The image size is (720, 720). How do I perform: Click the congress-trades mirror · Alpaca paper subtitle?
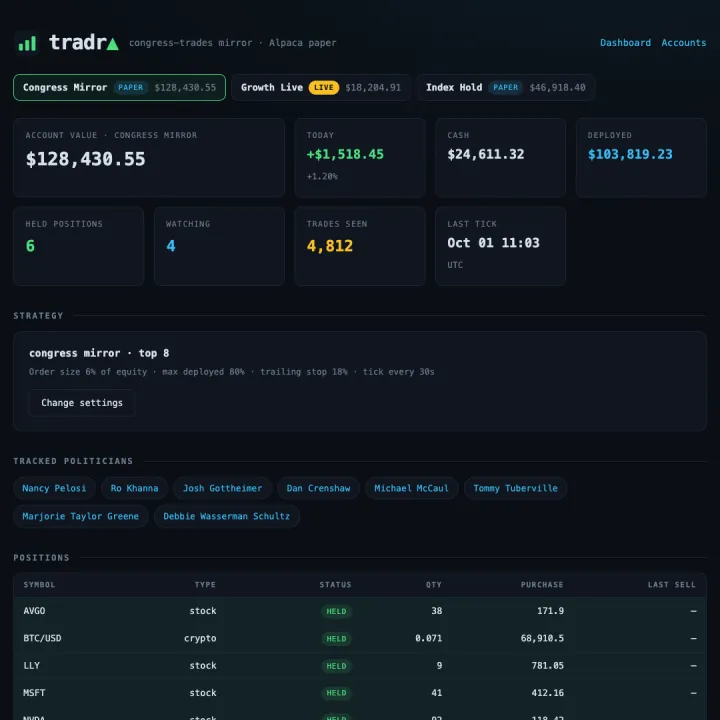(232, 43)
